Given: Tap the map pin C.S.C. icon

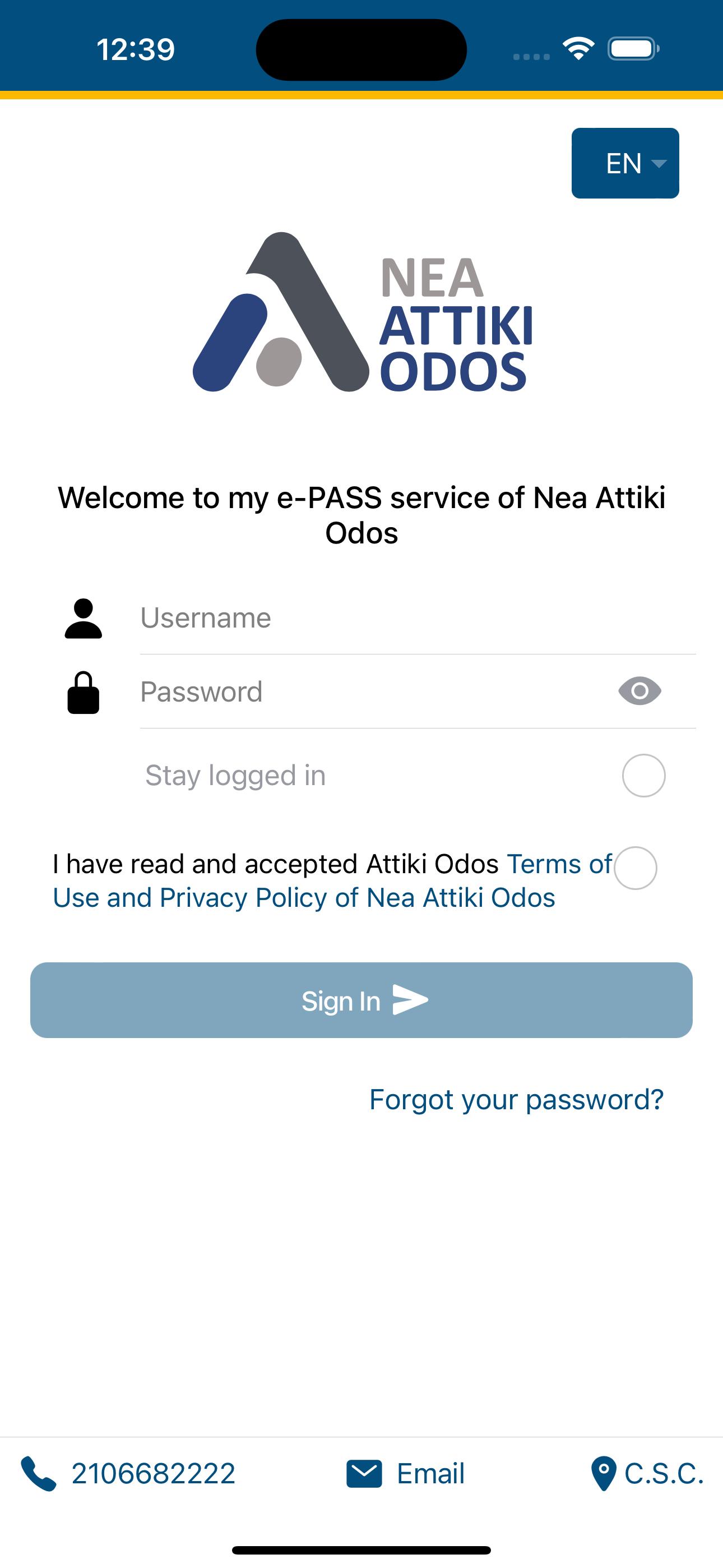Looking at the screenshot, I should pyautogui.click(x=604, y=1474).
